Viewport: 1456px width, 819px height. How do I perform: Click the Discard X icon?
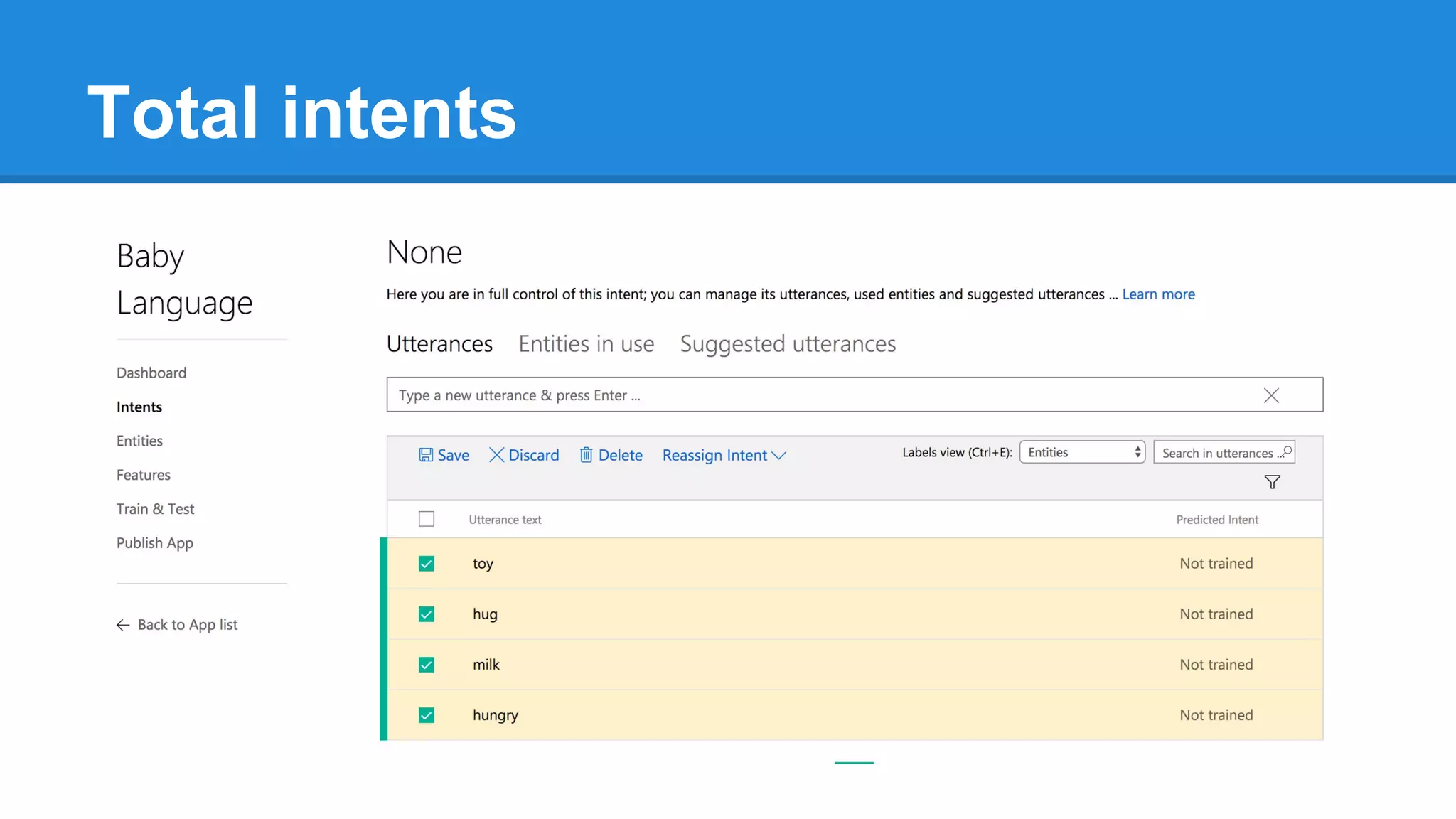tap(496, 455)
